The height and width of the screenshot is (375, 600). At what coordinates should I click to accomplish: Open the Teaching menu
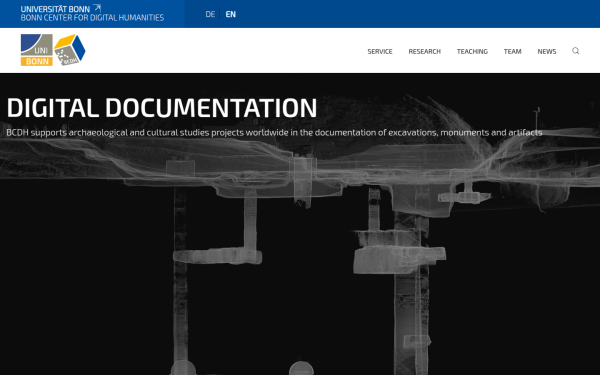472,51
